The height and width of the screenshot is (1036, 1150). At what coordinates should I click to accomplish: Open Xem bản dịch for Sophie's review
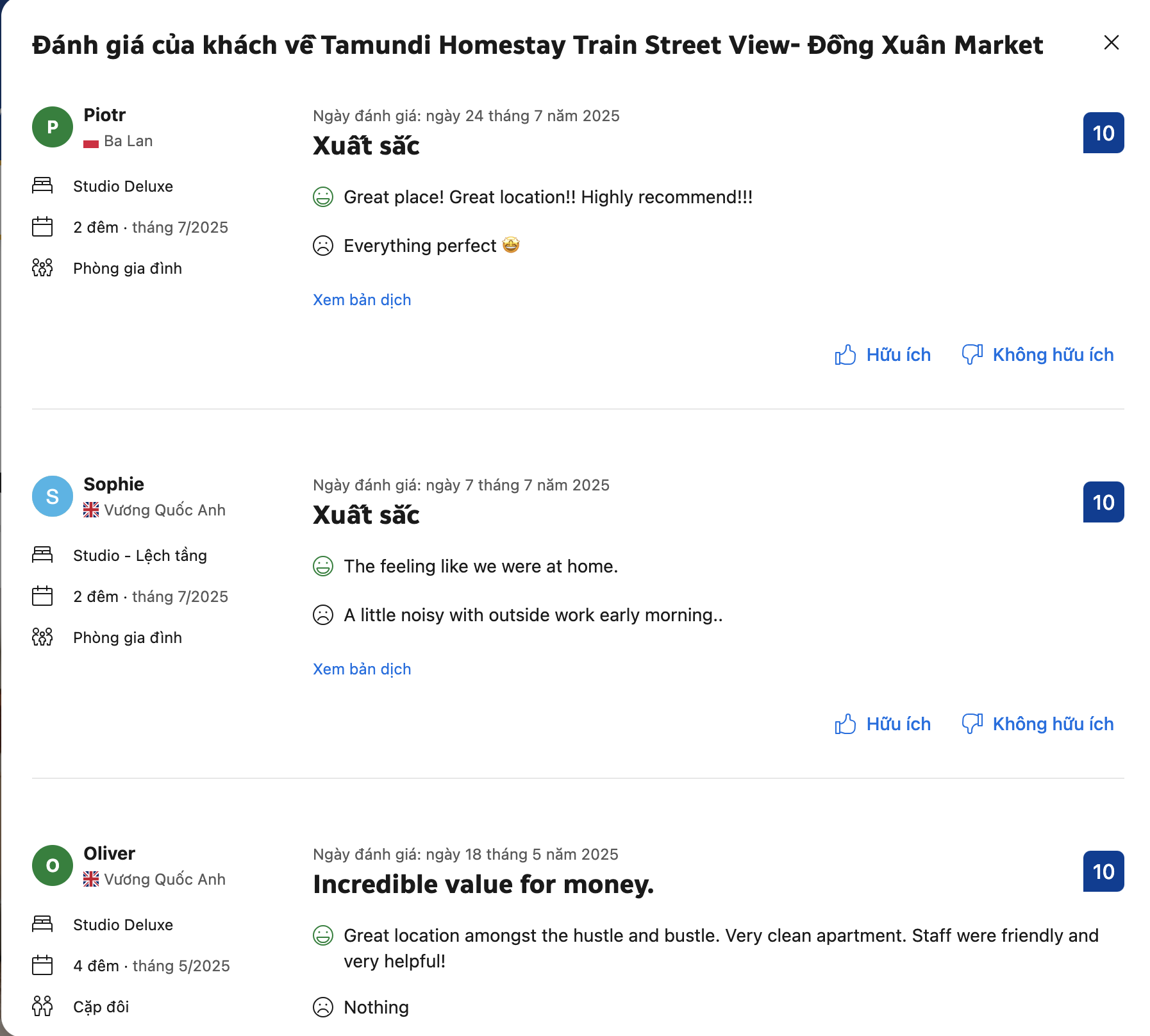click(362, 669)
